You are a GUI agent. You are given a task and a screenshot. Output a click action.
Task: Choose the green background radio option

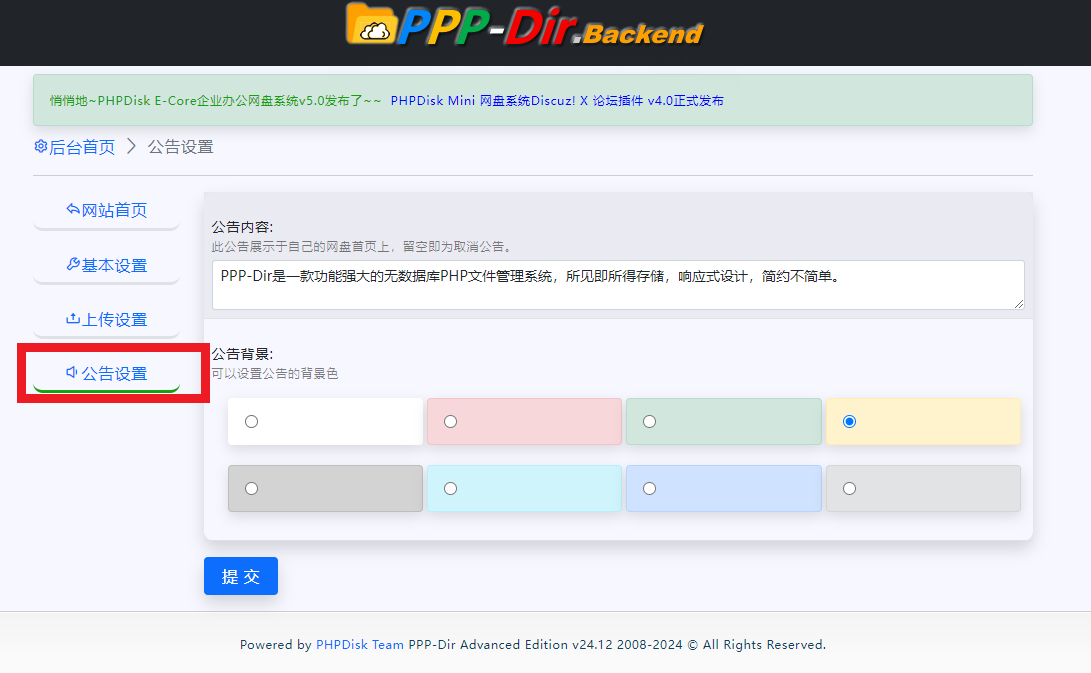tap(650, 422)
